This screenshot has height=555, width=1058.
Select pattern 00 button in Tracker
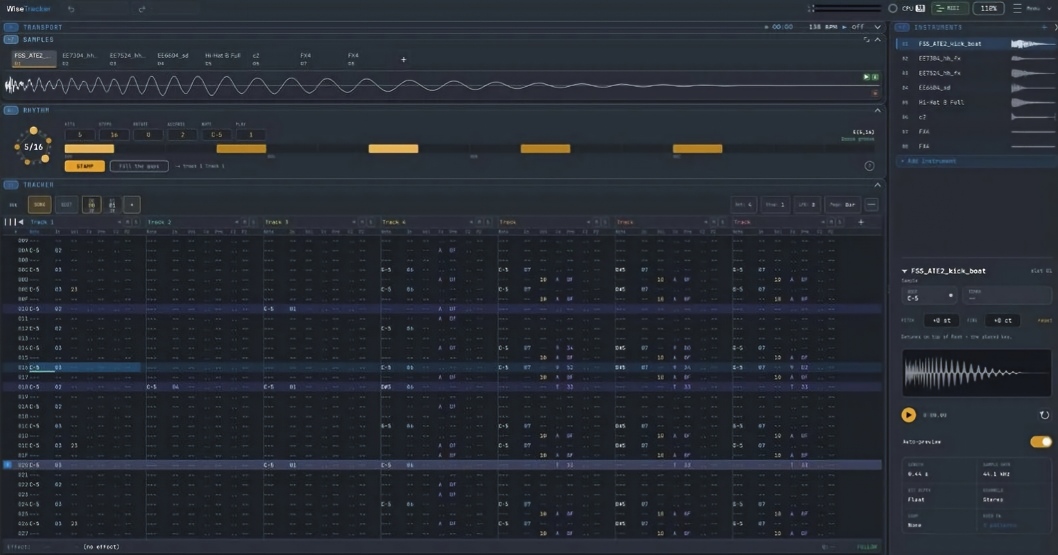(x=92, y=204)
